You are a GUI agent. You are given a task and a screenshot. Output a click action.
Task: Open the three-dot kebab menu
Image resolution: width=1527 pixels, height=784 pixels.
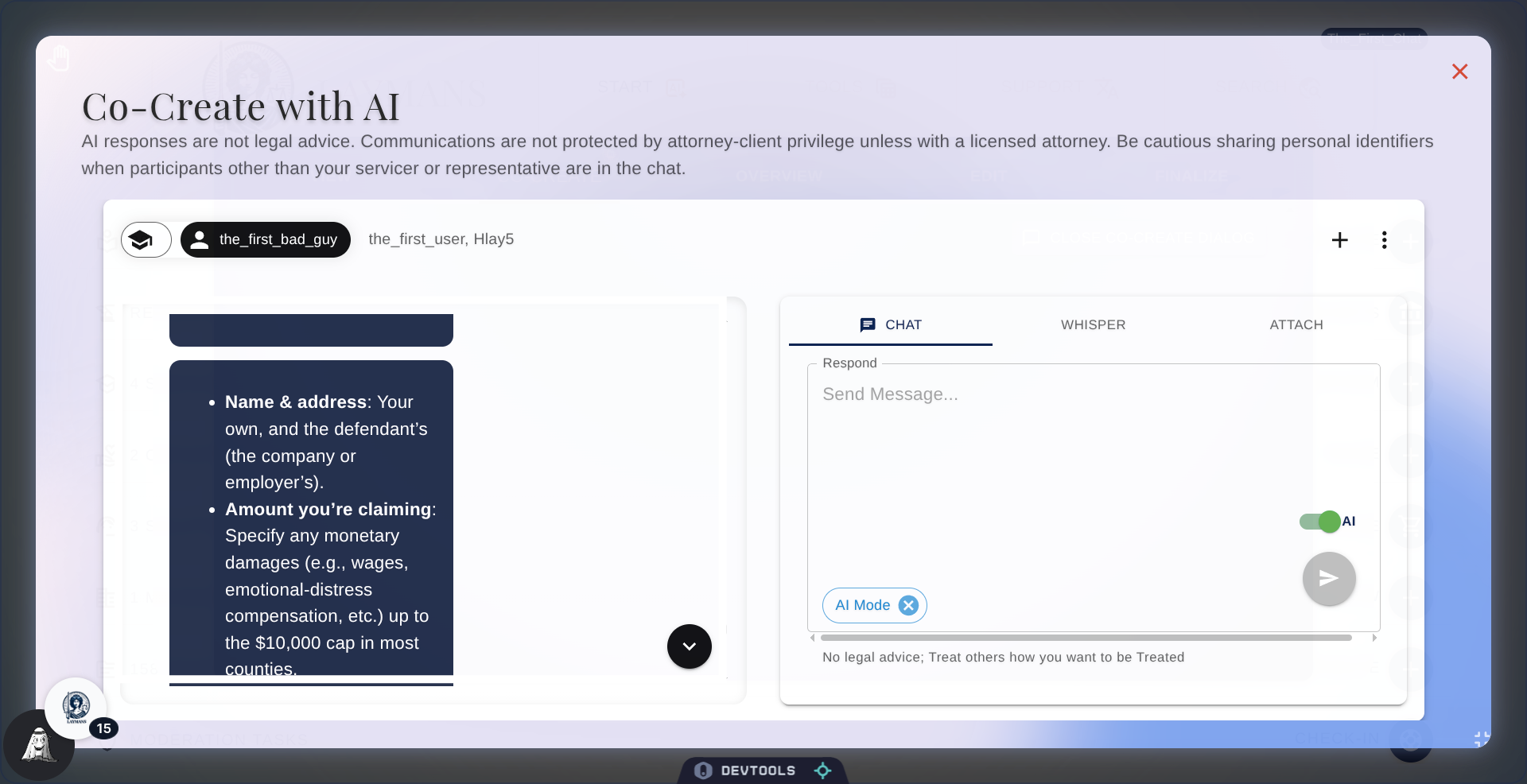[x=1384, y=239]
